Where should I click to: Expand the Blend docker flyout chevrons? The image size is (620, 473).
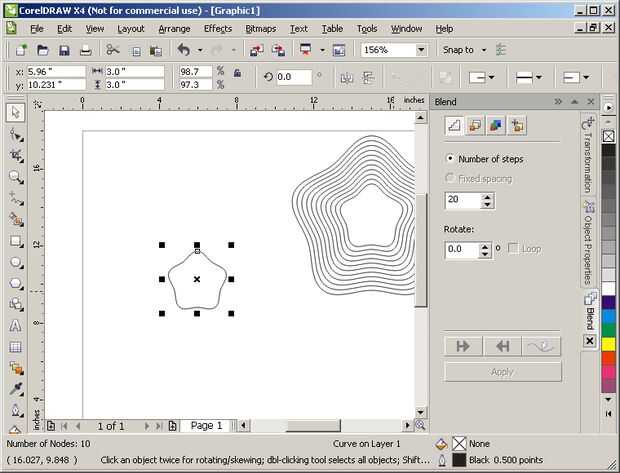(x=558, y=102)
